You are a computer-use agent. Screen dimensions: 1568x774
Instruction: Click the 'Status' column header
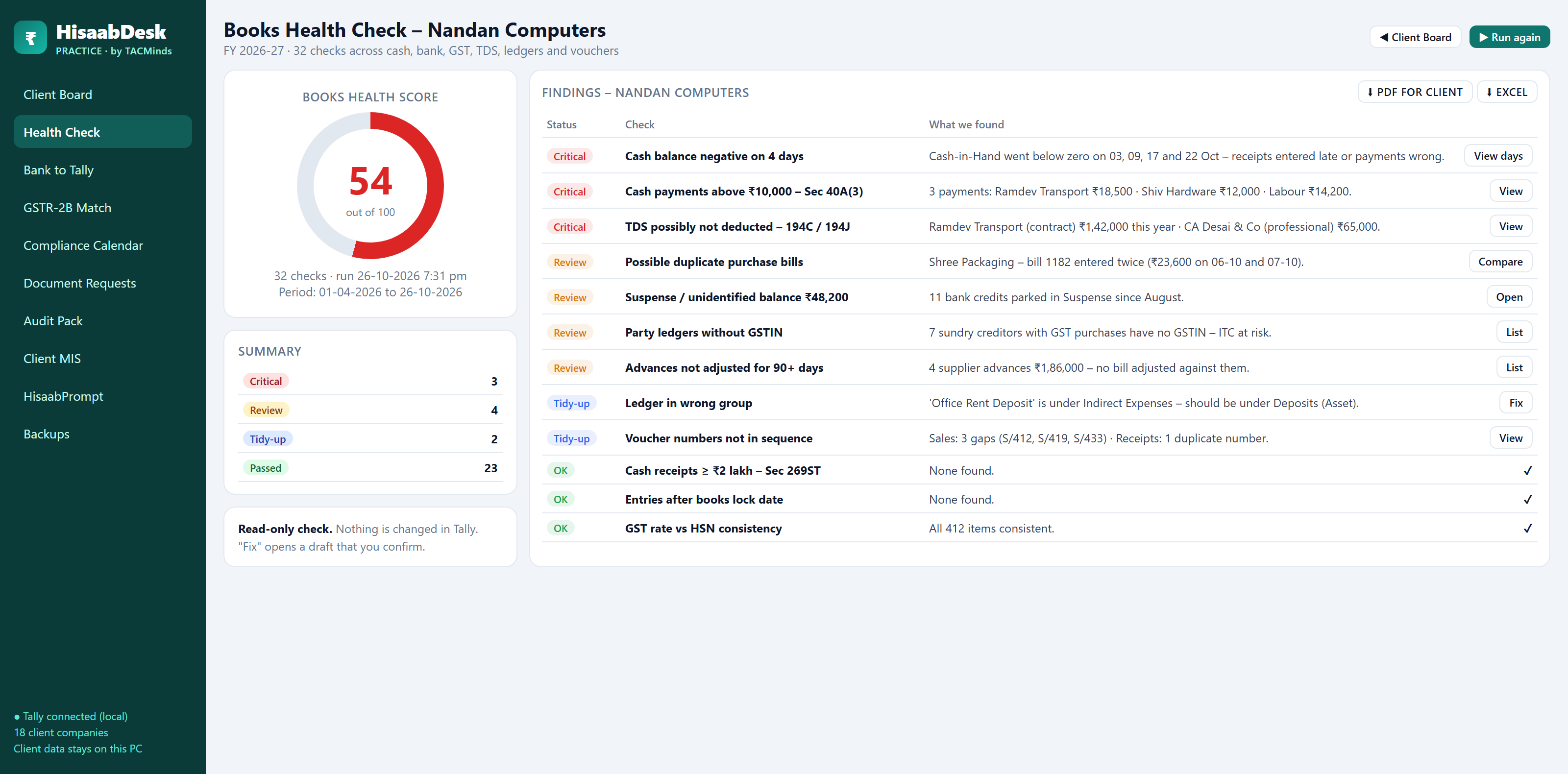point(561,124)
